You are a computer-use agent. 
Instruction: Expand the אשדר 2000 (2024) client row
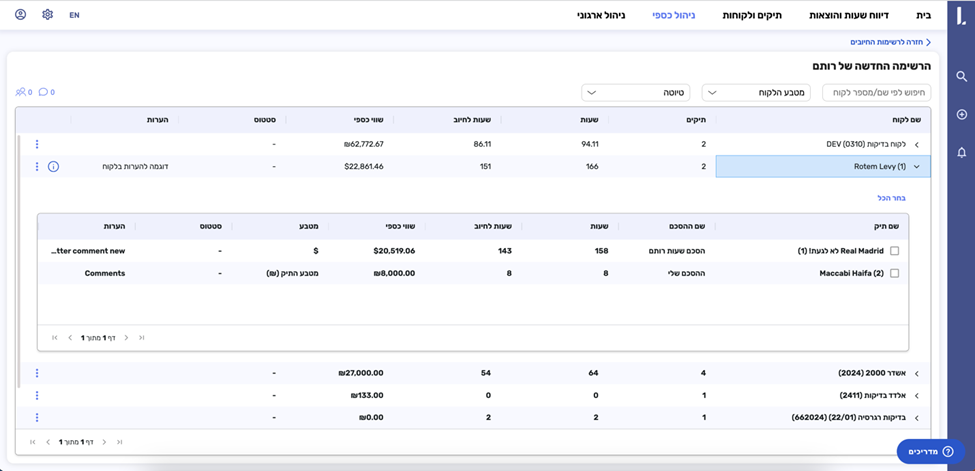pos(916,373)
